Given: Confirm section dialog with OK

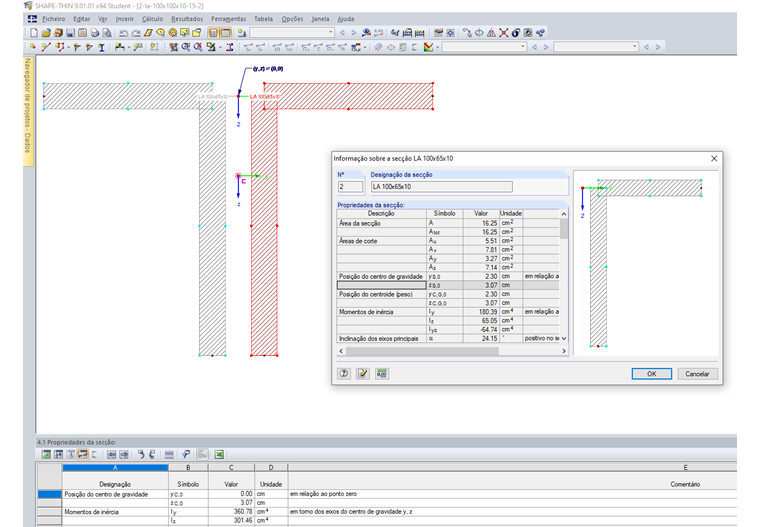Looking at the screenshot, I should 651,374.
